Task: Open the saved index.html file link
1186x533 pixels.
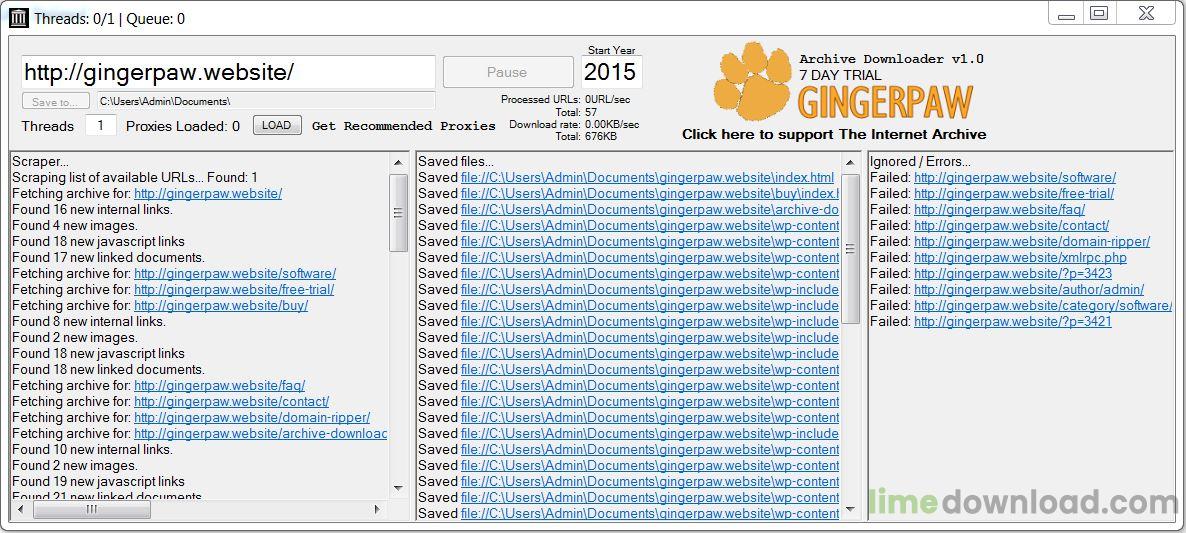Action: (647, 178)
